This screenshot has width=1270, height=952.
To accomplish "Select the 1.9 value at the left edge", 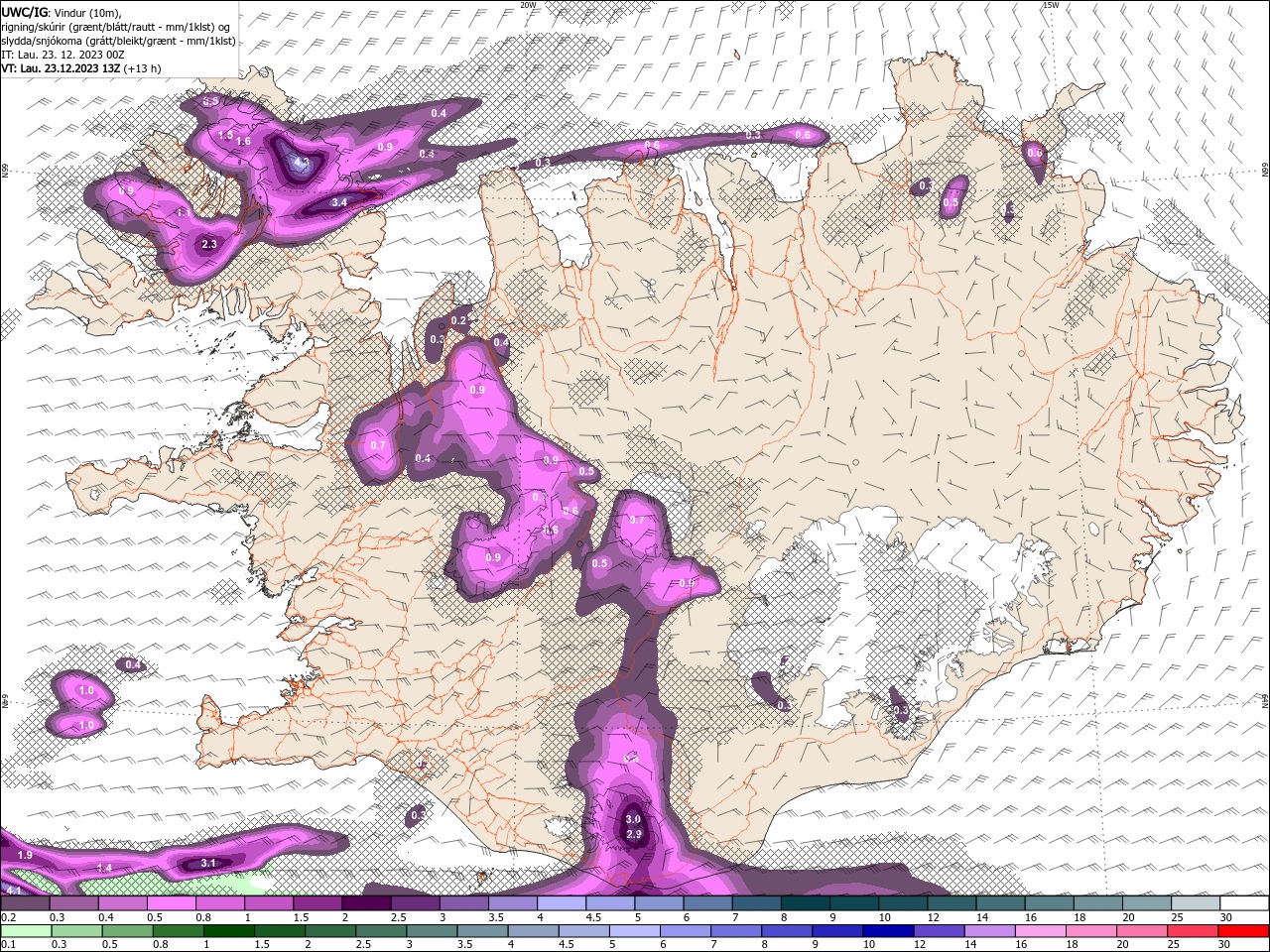I will (x=26, y=855).
